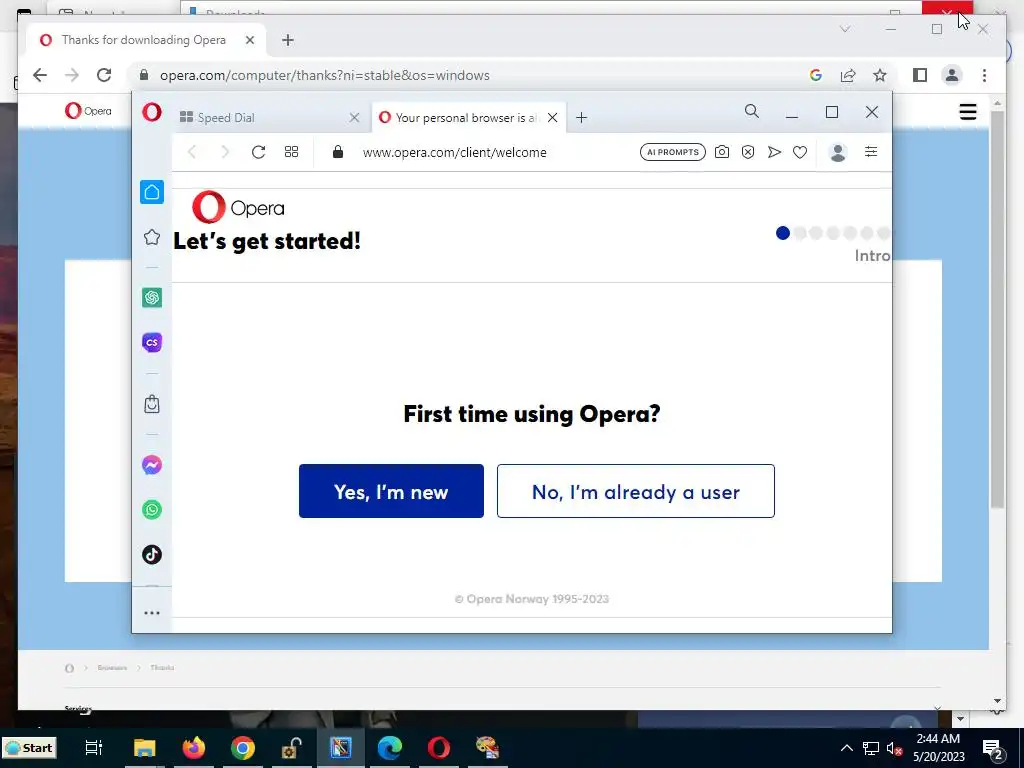The image size is (1024, 768).
Task: Open File Explorer from taskbar
Action: 144,748
